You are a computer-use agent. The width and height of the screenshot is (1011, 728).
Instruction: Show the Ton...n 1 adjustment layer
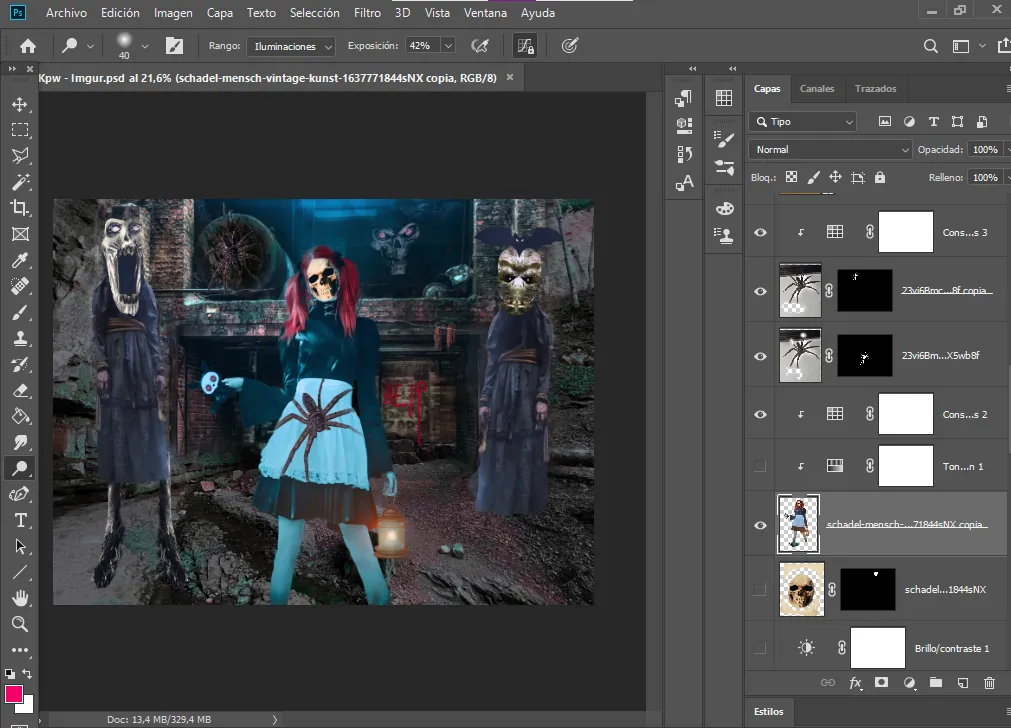[760, 466]
